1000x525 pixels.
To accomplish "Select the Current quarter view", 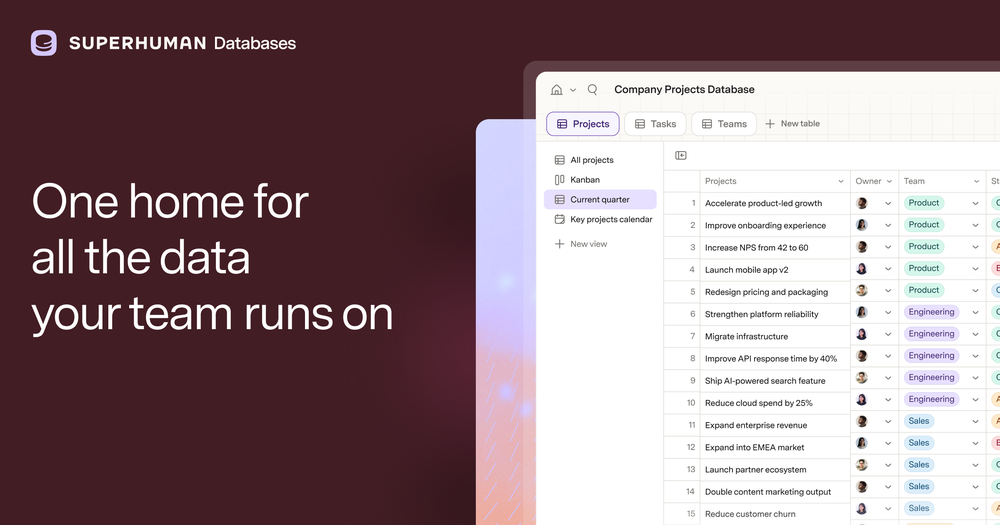I will click(600, 199).
